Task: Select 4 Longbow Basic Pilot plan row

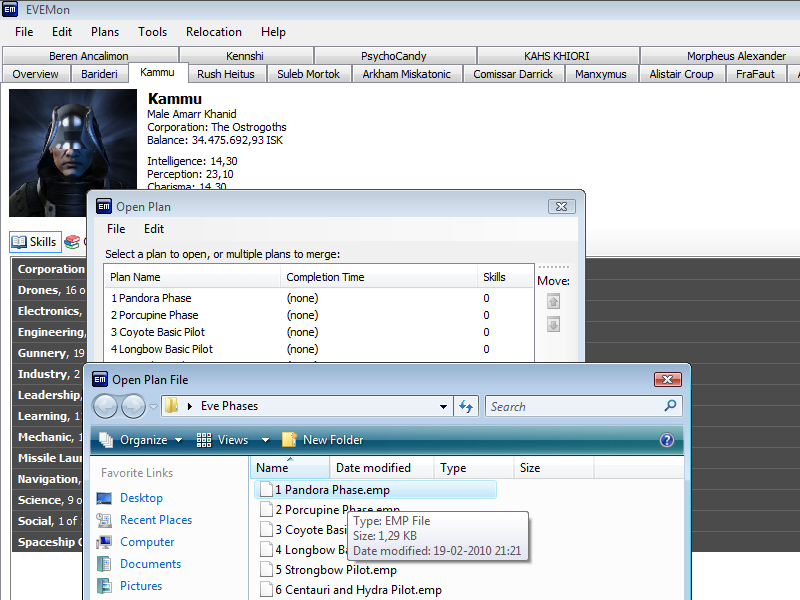Action: point(319,349)
